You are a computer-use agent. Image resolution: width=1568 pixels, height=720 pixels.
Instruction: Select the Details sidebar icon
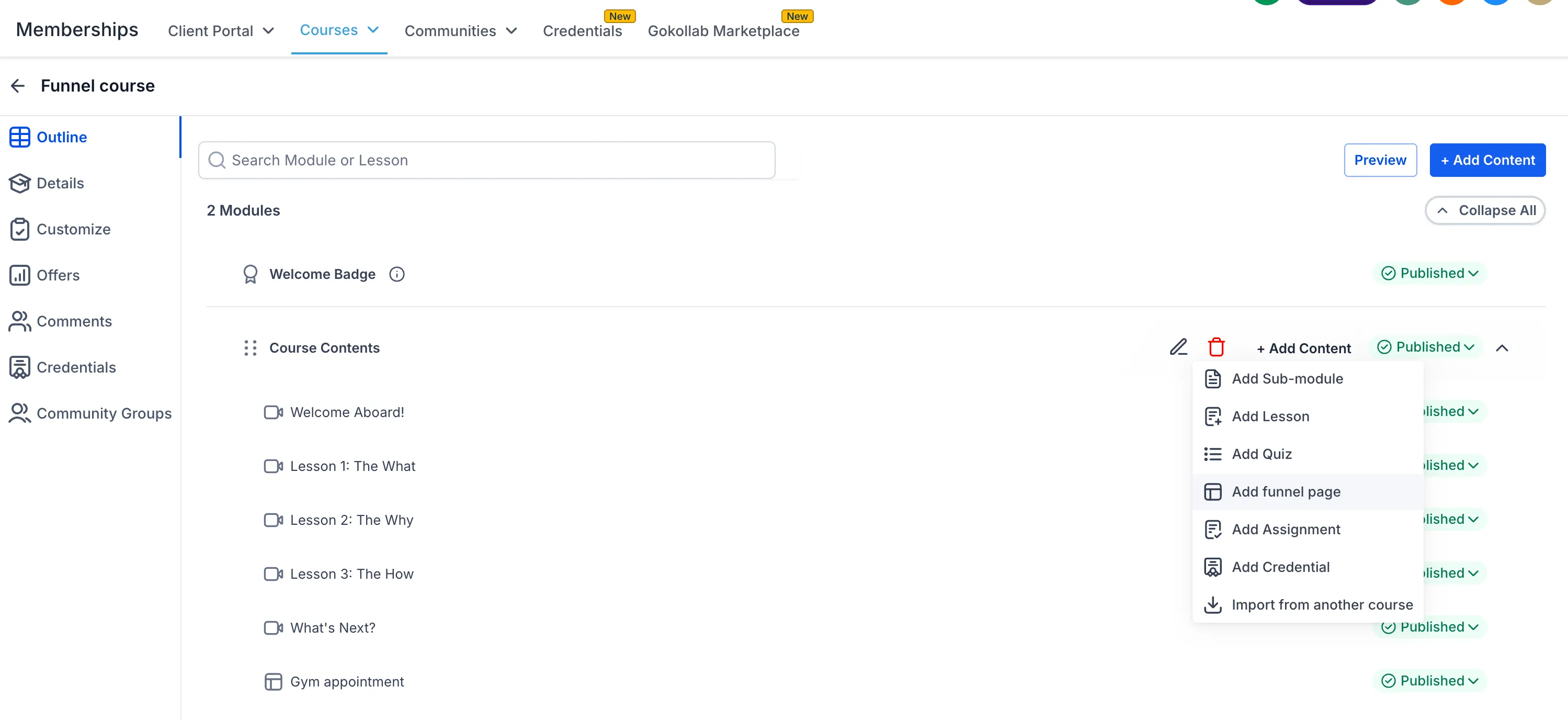pyautogui.click(x=20, y=183)
